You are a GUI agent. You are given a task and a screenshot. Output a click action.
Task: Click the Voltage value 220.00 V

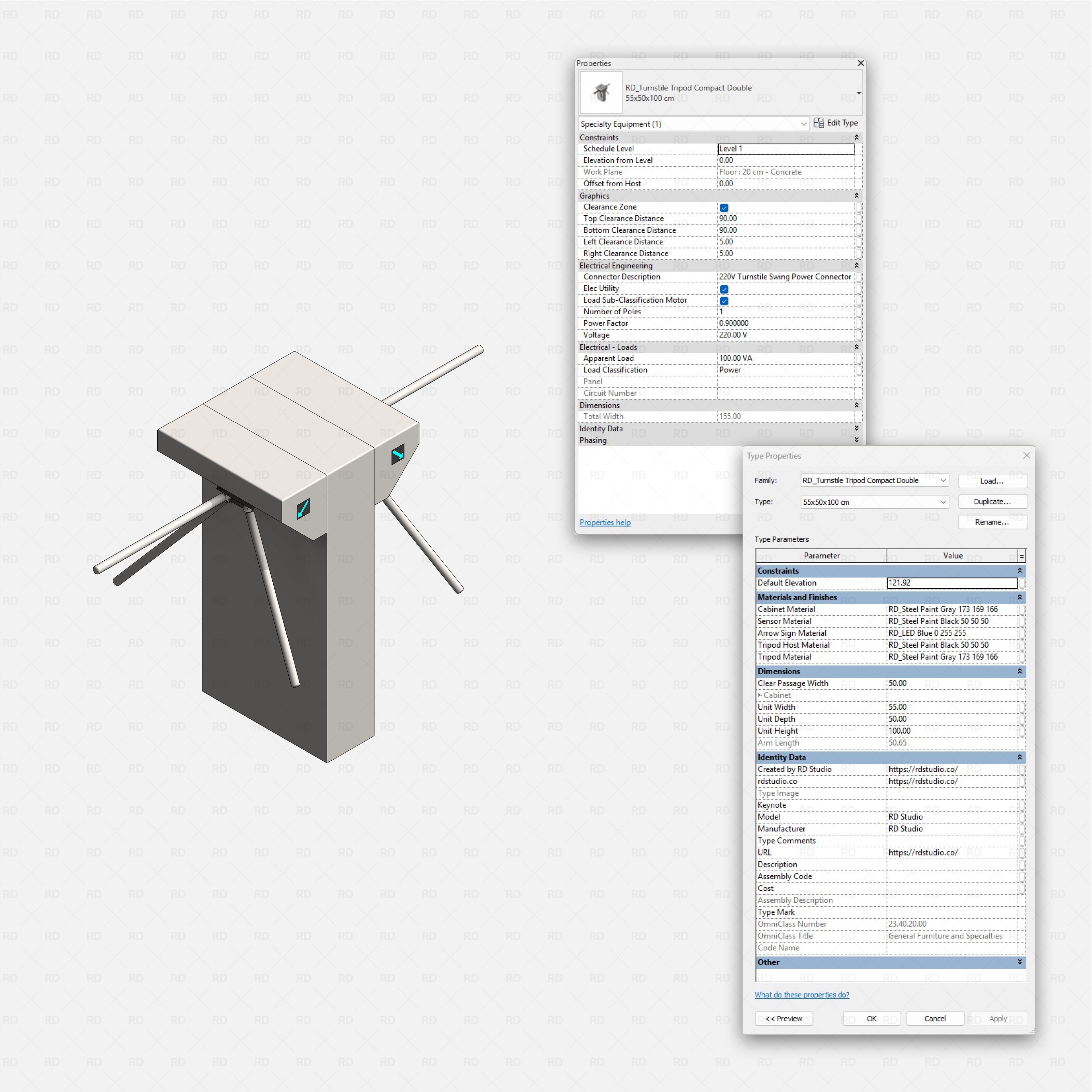(x=786, y=335)
